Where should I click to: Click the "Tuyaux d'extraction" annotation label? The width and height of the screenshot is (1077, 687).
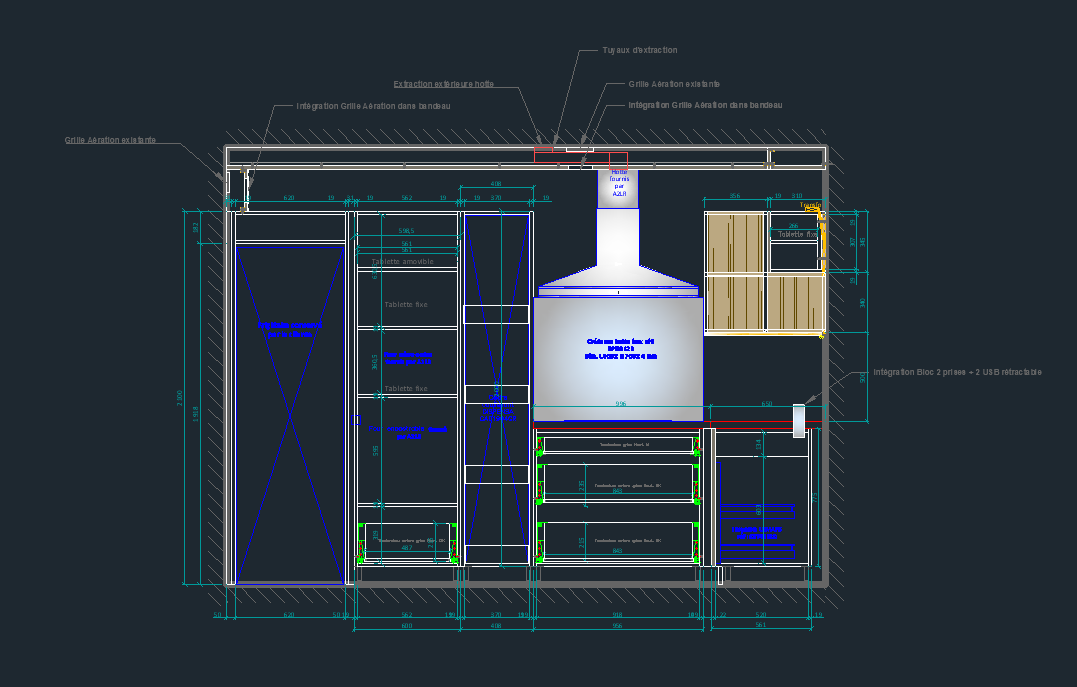point(639,50)
